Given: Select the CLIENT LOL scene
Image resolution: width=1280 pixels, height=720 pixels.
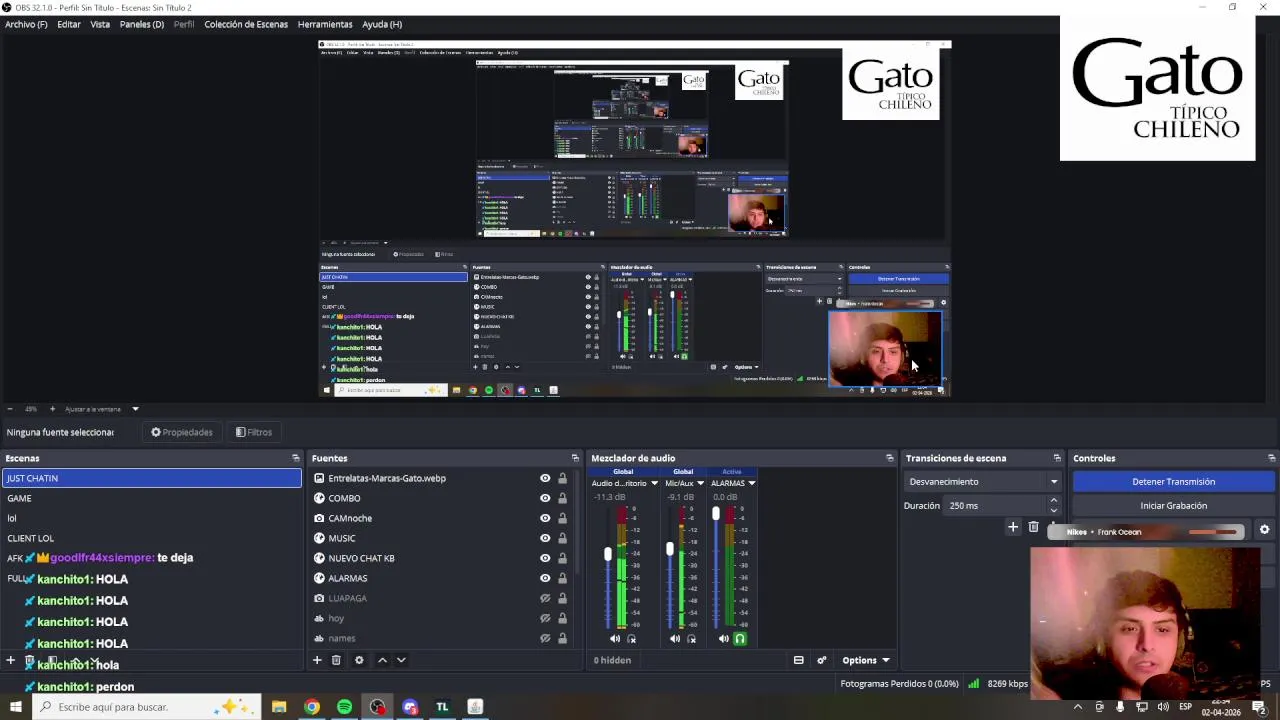Looking at the screenshot, I should tap(151, 538).
